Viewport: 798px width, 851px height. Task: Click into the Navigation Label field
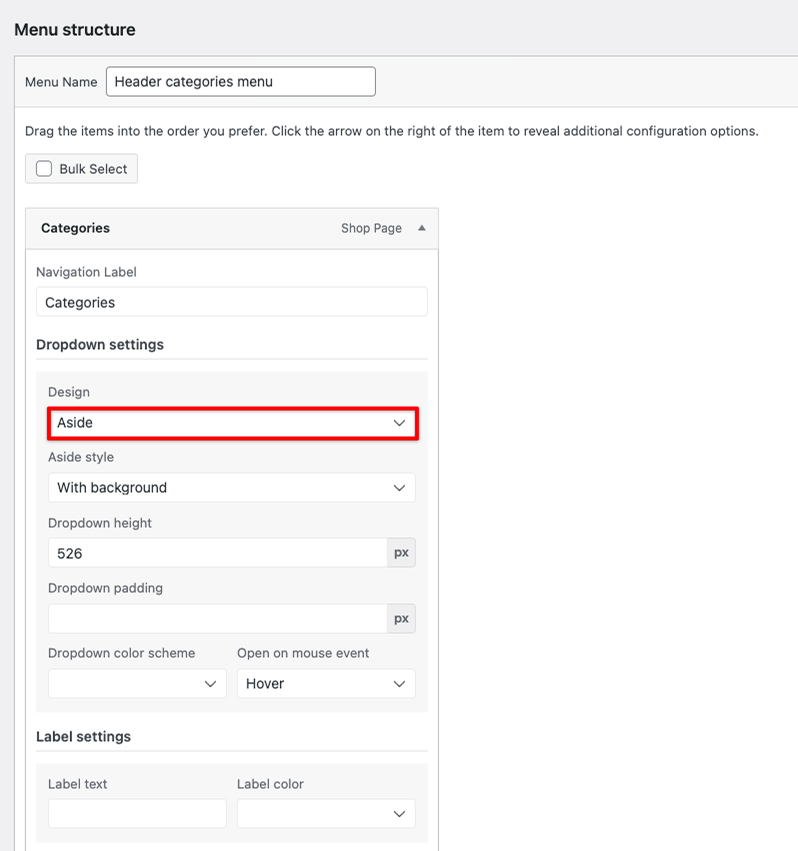pyautogui.click(x=231, y=302)
